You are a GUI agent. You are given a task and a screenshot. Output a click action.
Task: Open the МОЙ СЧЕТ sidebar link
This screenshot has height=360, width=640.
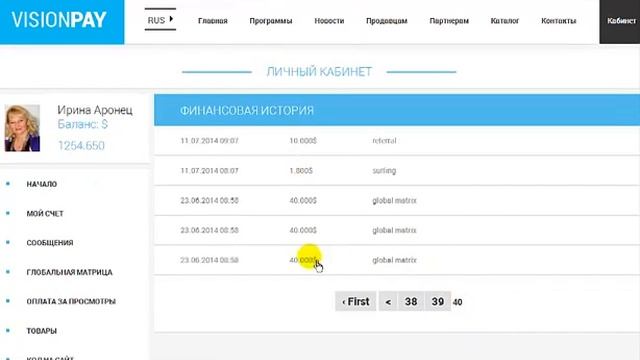tap(45, 214)
